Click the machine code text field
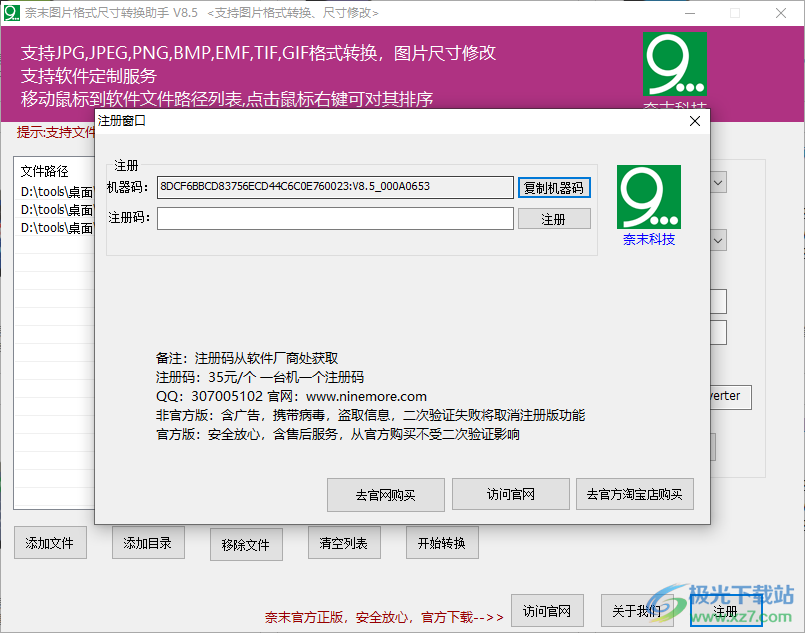The width and height of the screenshot is (805, 633). point(335,187)
